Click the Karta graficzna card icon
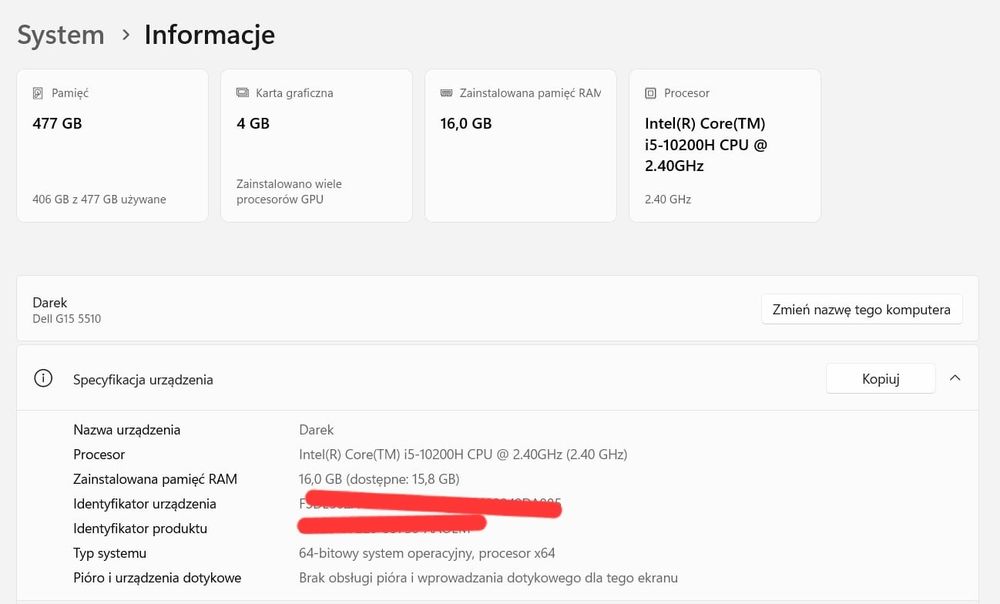1000x604 pixels. (242, 93)
